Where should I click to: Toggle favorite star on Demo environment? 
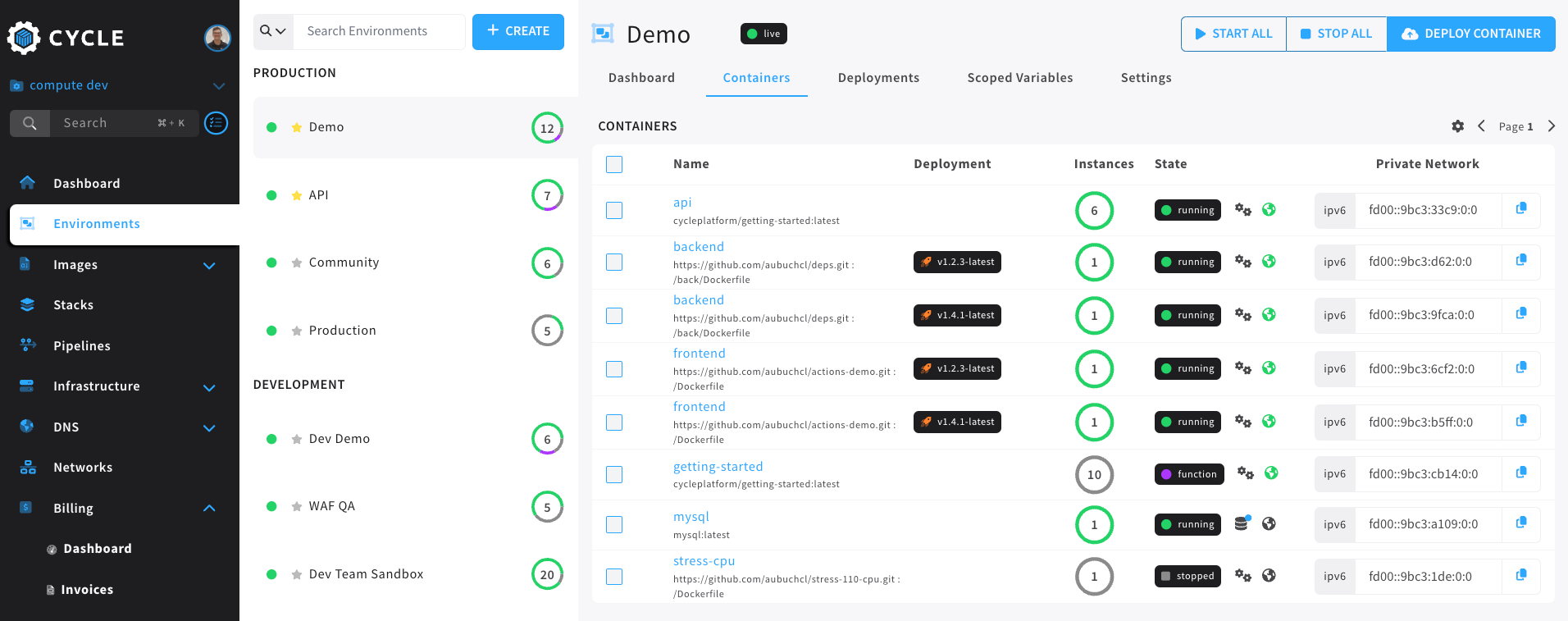pos(296,127)
